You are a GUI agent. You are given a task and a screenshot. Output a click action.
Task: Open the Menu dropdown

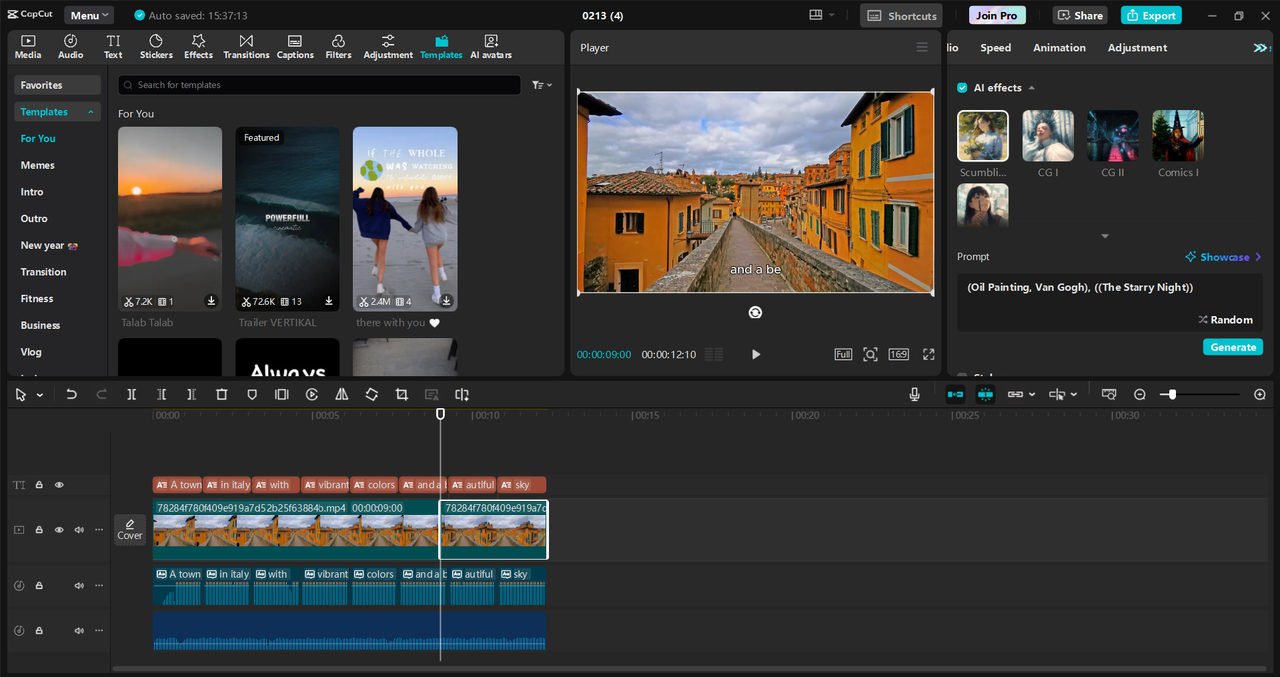pyautogui.click(x=89, y=15)
